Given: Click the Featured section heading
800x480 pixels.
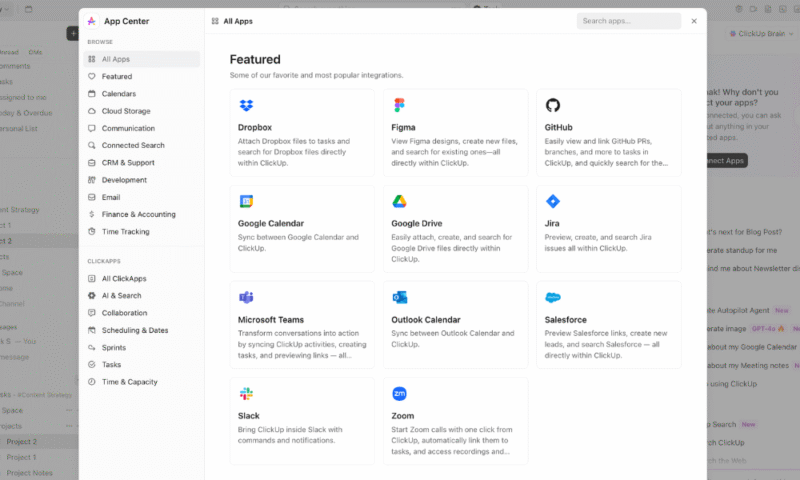Looking at the screenshot, I should click(255, 59).
